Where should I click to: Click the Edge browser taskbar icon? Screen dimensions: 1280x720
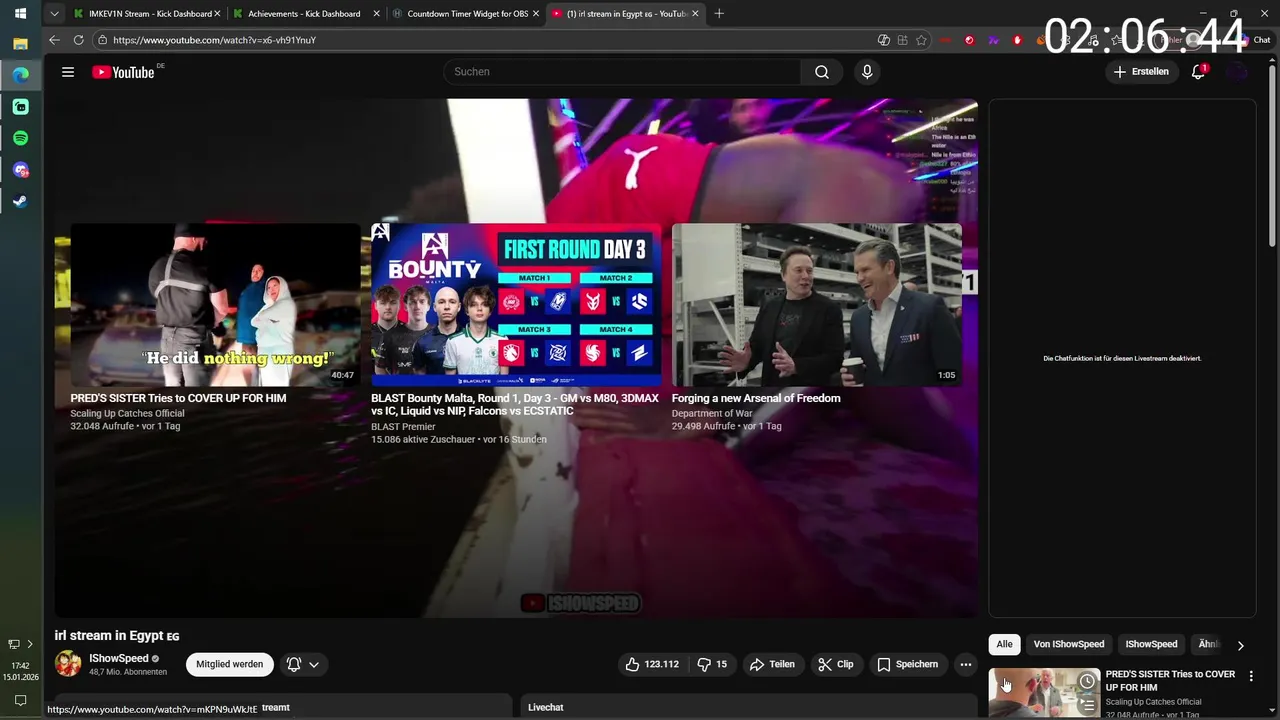tap(20, 75)
